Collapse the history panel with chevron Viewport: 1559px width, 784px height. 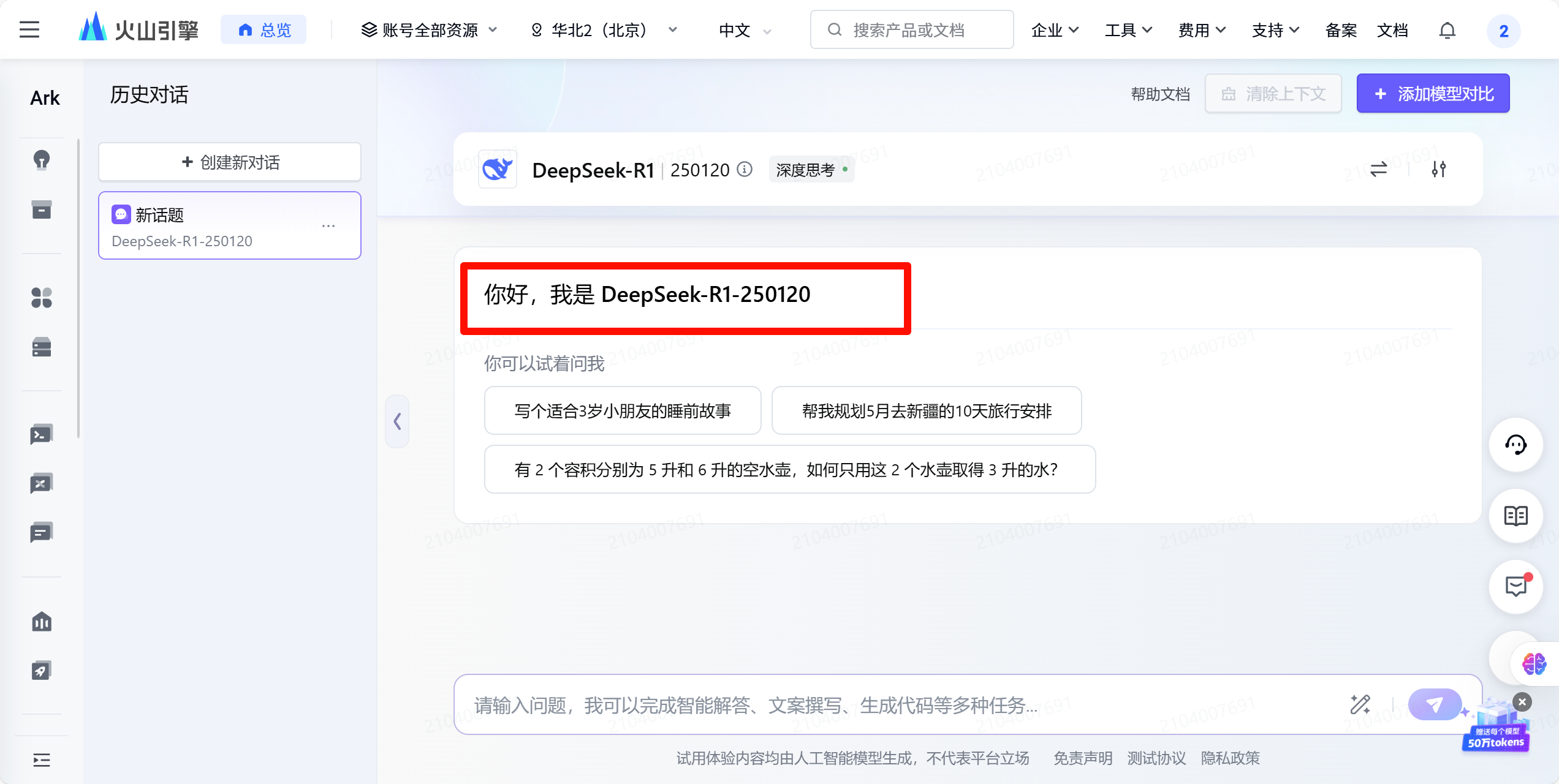coord(397,421)
